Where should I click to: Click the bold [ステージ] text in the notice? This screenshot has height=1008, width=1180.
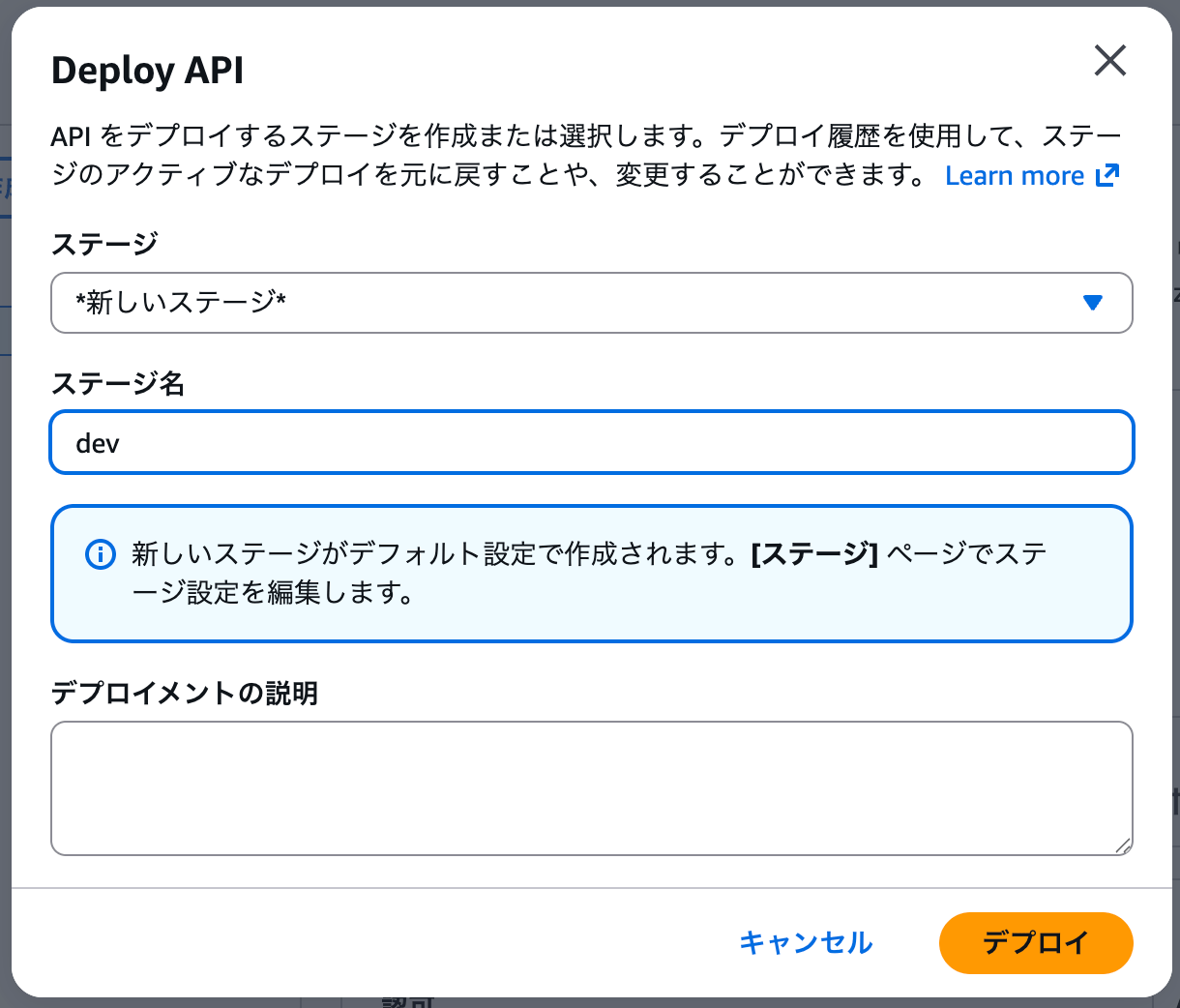(813, 554)
